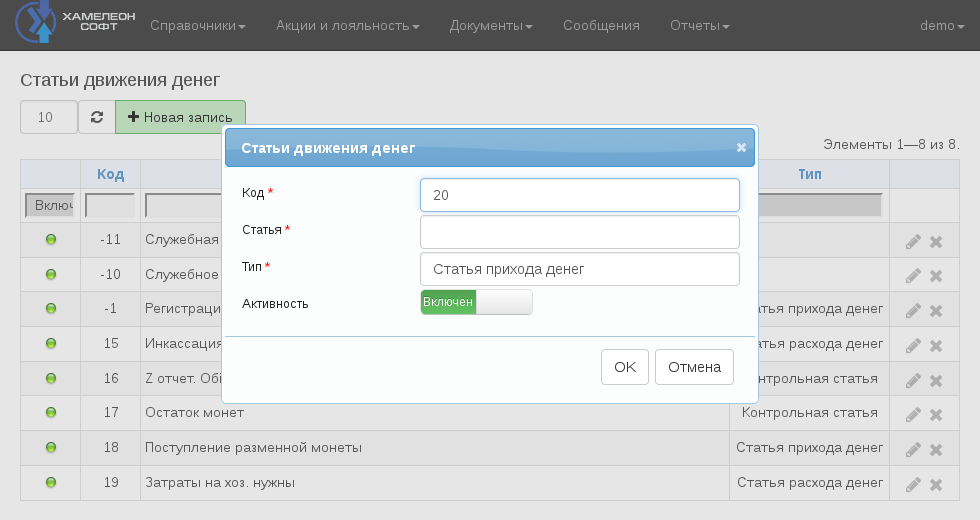Delete the Затраты на хоз. нужны row
Screen dimensions: 980x520
[936, 484]
